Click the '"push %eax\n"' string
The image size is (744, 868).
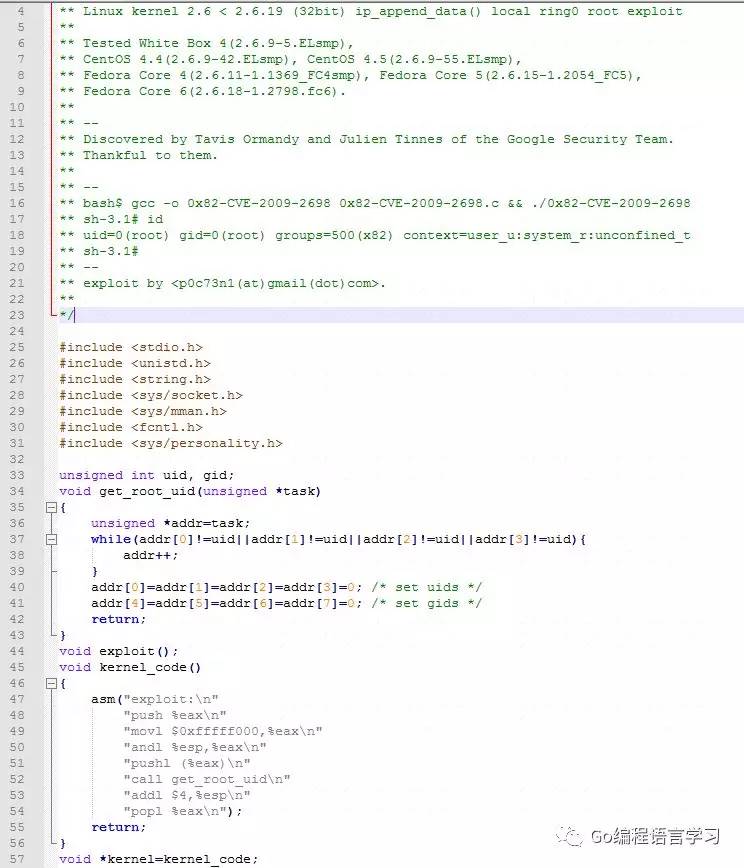coord(174,715)
